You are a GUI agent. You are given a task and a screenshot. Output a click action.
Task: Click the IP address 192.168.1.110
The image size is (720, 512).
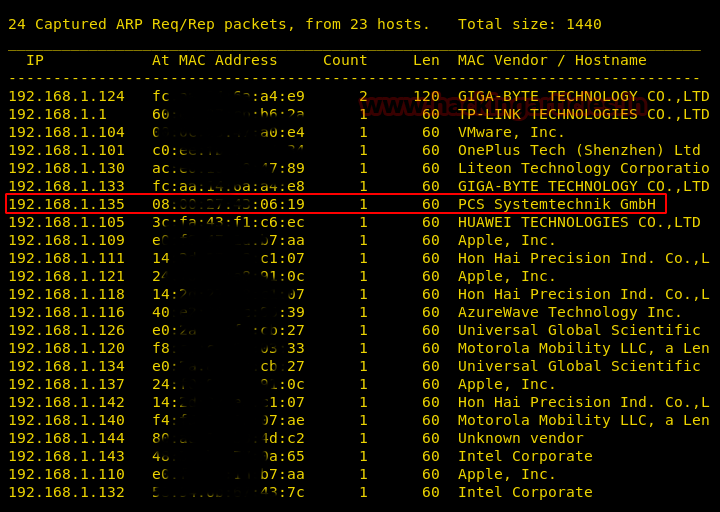pos(67,474)
